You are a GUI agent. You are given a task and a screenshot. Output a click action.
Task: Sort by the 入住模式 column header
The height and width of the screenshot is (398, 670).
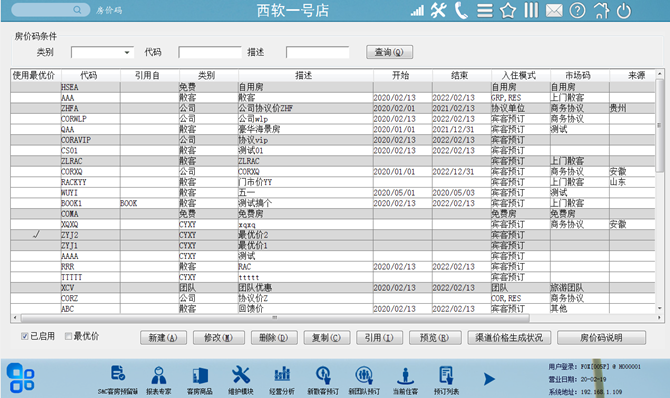click(520, 76)
